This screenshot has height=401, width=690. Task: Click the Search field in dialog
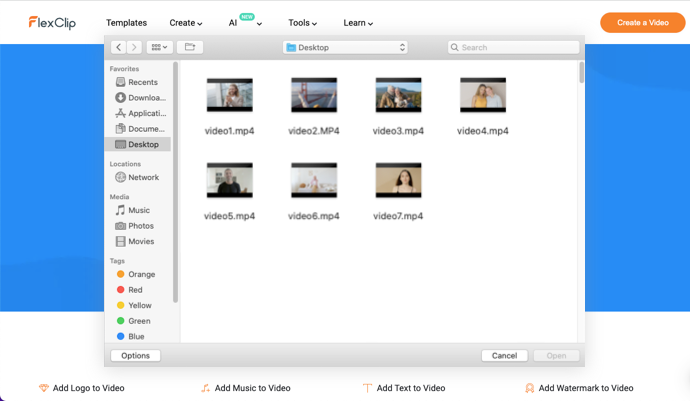tap(513, 47)
